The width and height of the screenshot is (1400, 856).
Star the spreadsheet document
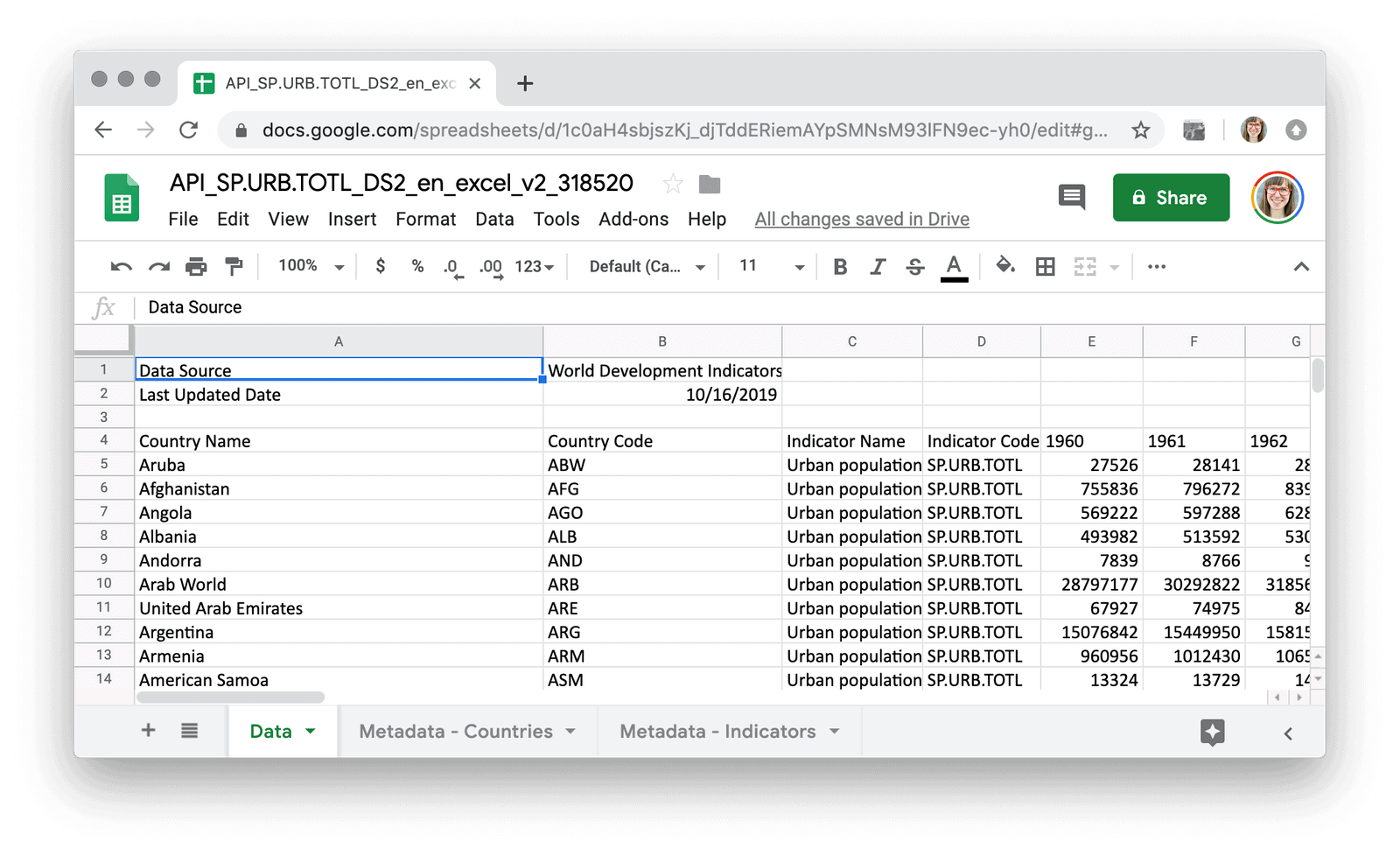click(672, 184)
